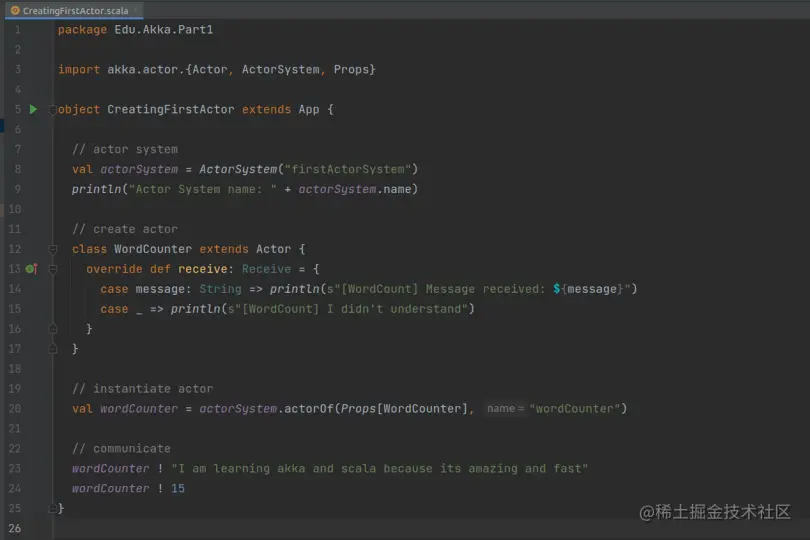Click the 'actorSystem' val name on line 8
This screenshot has height=540, width=810.
139,169
